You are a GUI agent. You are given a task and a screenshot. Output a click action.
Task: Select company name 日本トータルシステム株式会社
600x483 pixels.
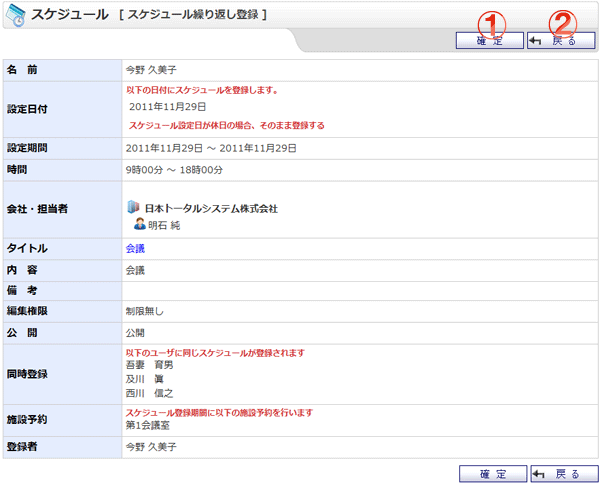pyautogui.click(x=211, y=209)
